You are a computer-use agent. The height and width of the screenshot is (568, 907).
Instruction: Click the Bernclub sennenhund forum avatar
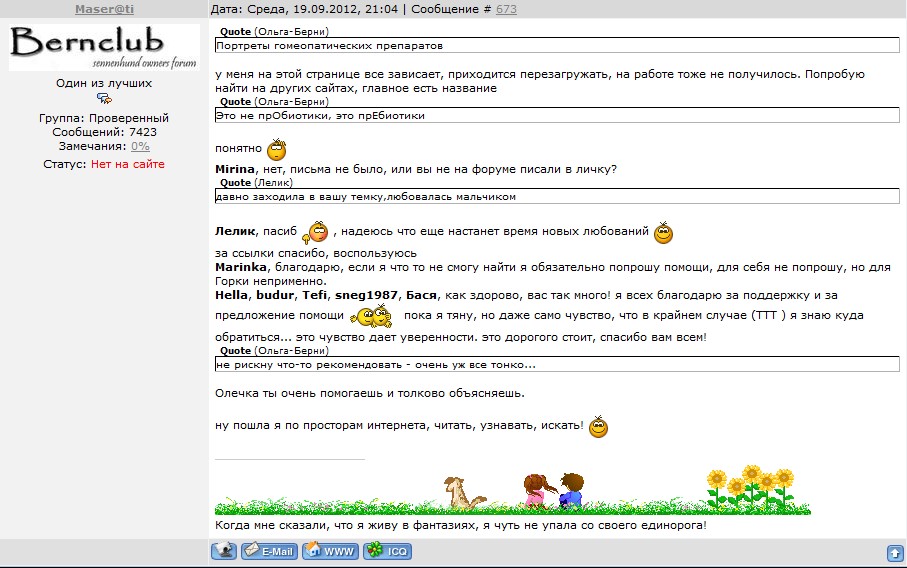point(104,47)
